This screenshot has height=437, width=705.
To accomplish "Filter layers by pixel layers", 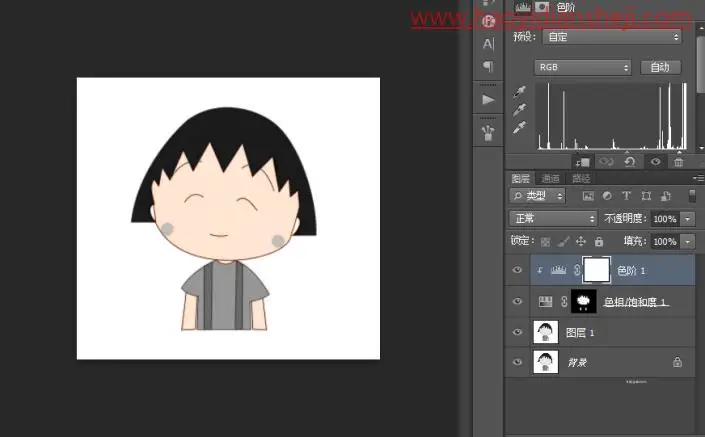I will [588, 196].
